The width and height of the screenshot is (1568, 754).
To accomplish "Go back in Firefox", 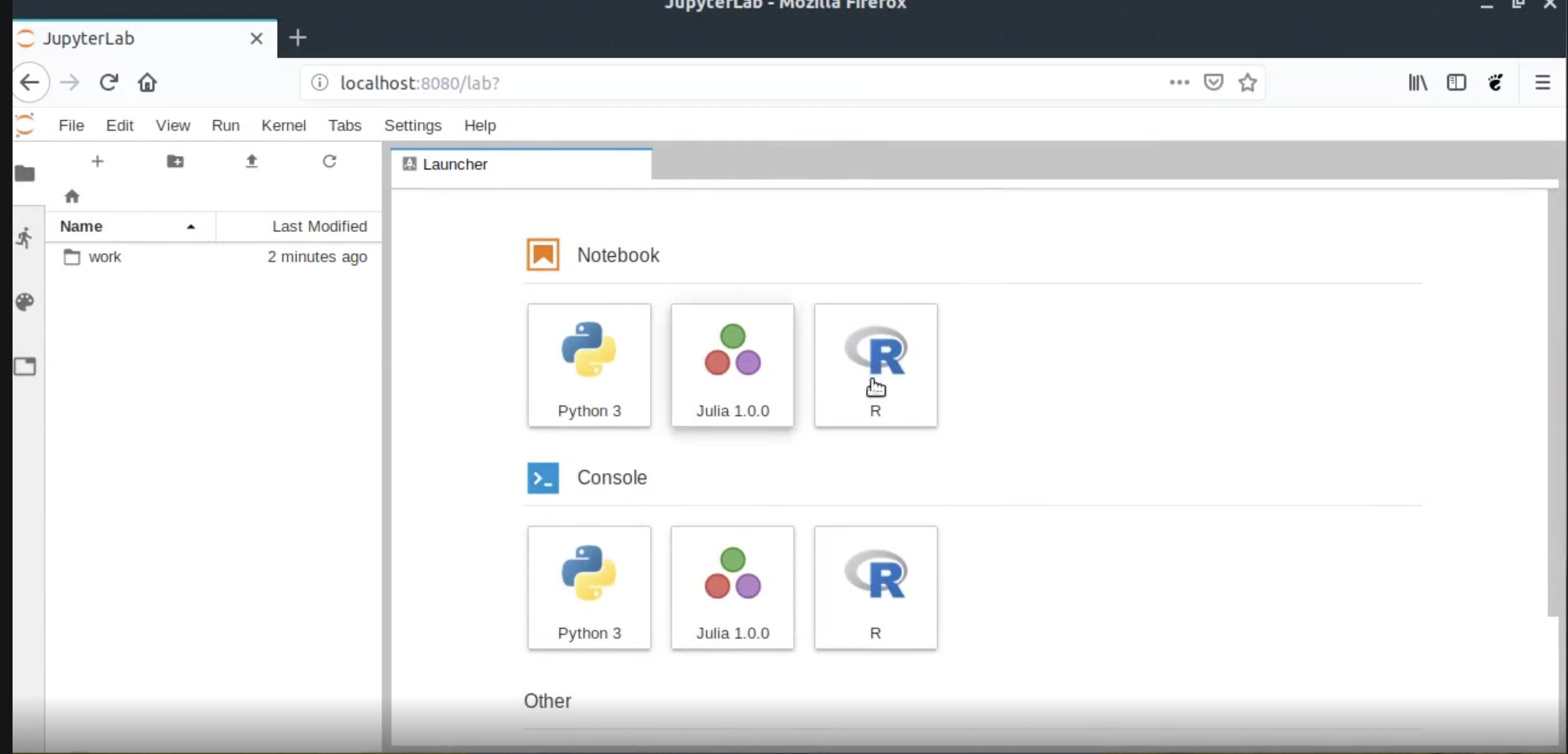I will pyautogui.click(x=30, y=82).
